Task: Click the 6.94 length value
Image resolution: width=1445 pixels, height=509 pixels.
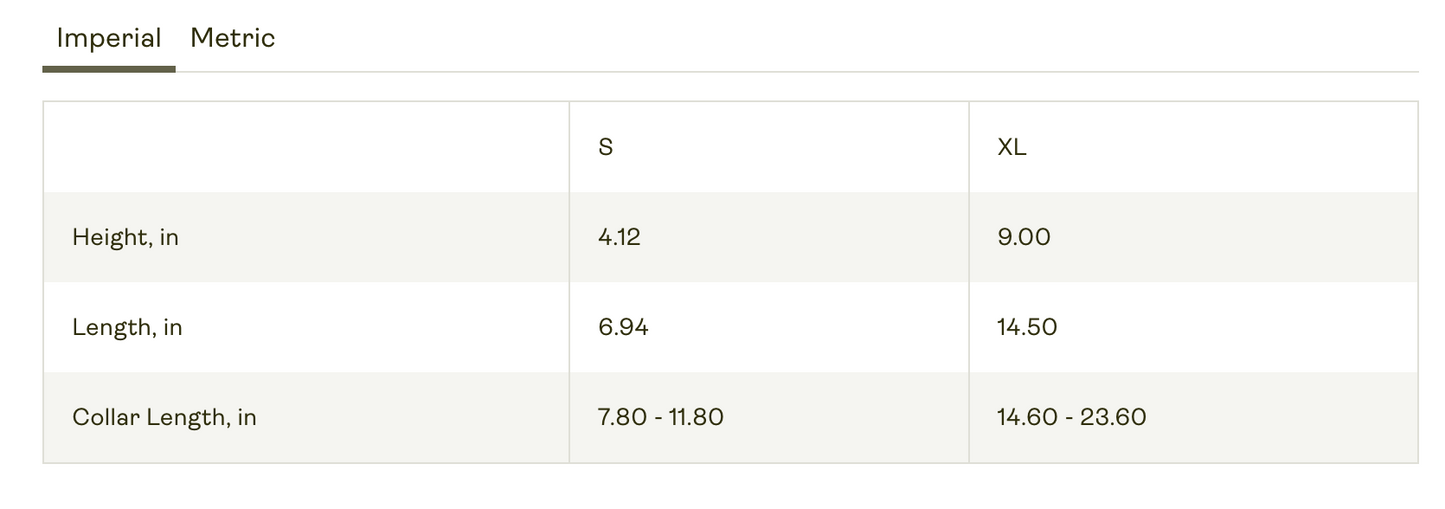Action: tap(623, 327)
